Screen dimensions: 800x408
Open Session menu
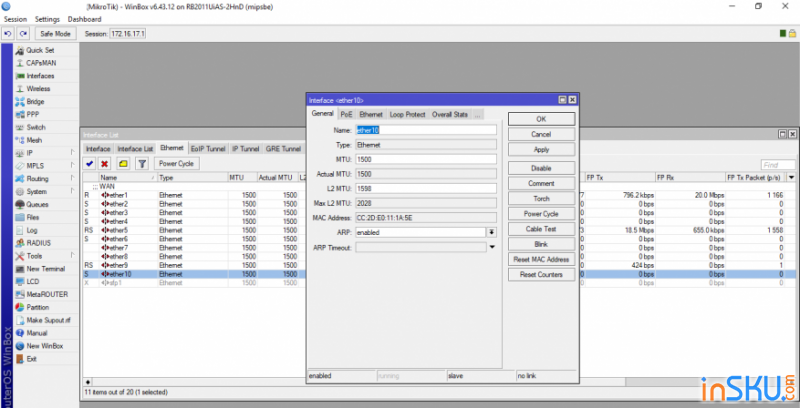click(x=15, y=19)
